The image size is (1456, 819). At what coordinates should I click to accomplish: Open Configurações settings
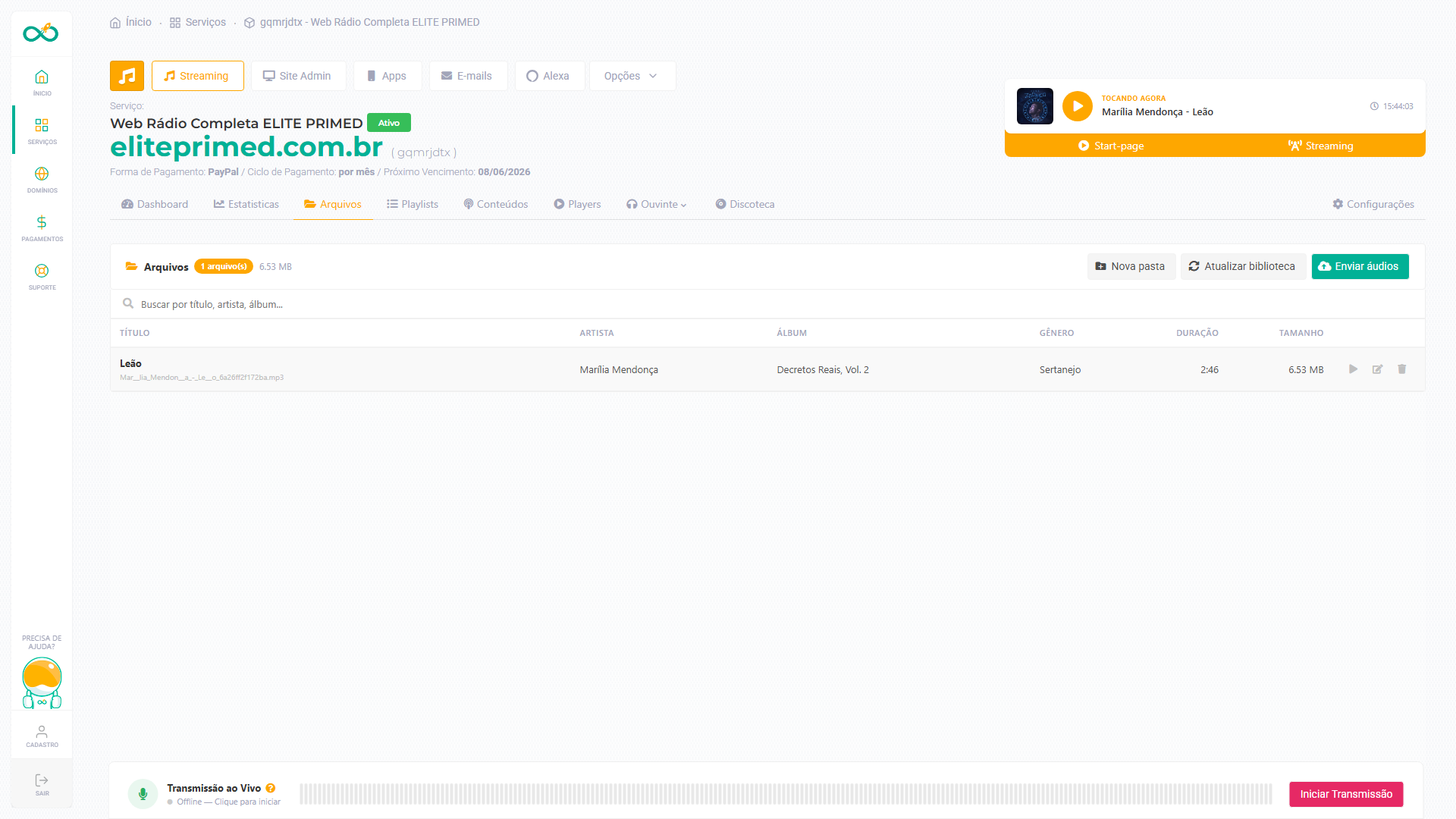click(x=1373, y=204)
